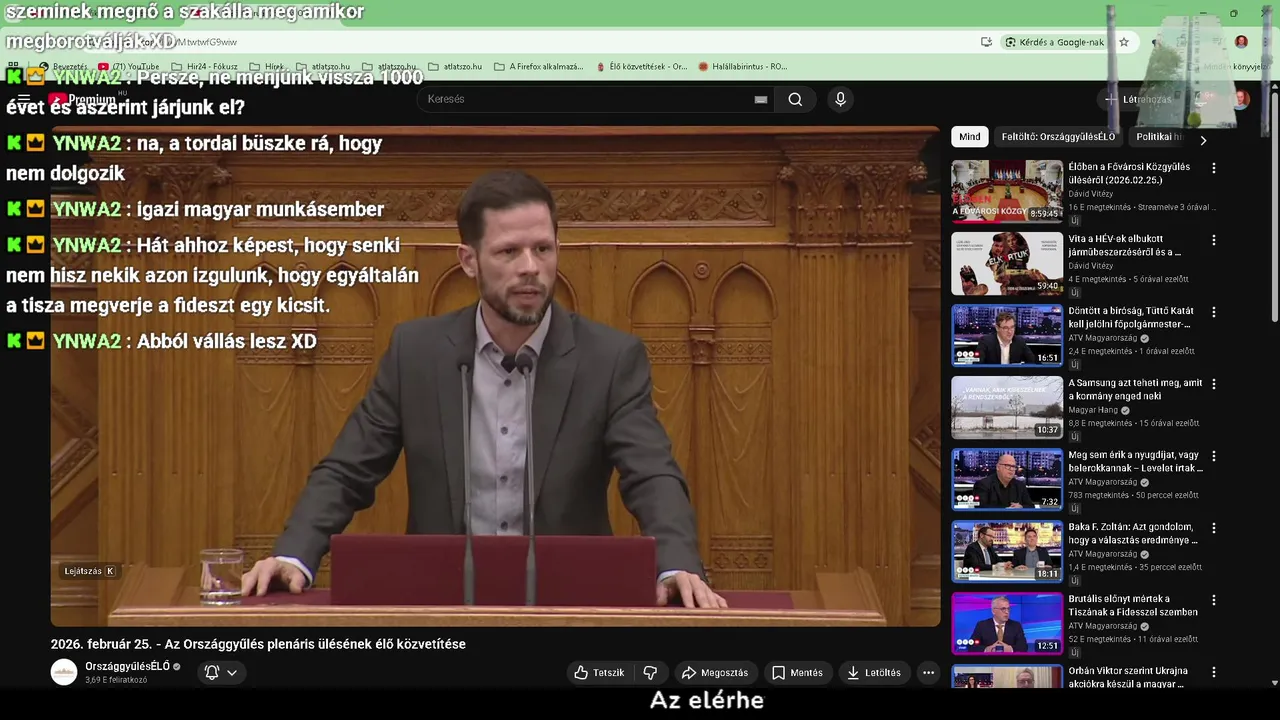Screen dimensions: 1280x720
Task: Open Magyar Hang channel under Samsung video
Action: (x=1093, y=410)
